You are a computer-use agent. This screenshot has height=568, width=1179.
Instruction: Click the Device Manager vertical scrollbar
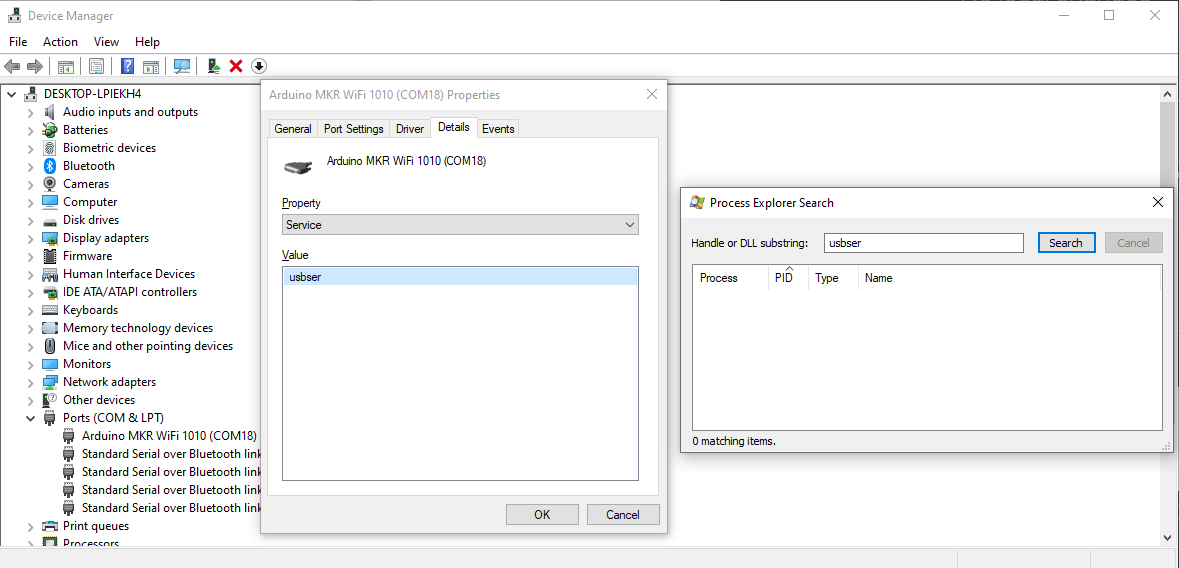point(1166,316)
